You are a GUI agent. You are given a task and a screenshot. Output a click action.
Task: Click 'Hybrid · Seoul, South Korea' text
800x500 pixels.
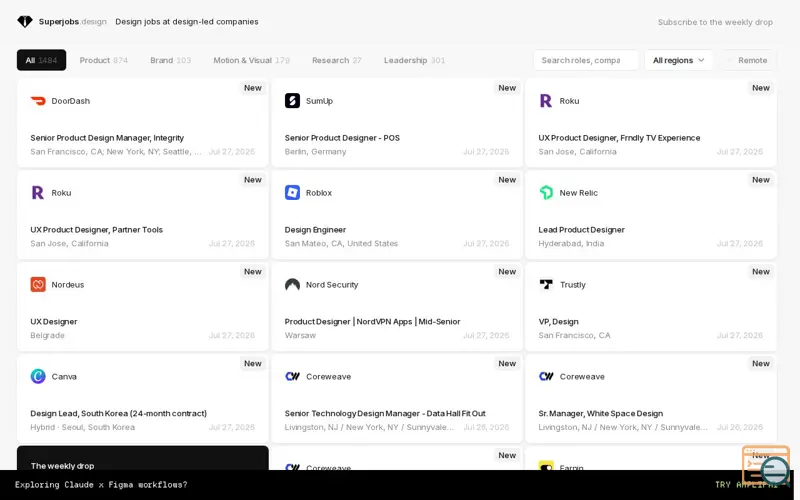[83, 427]
